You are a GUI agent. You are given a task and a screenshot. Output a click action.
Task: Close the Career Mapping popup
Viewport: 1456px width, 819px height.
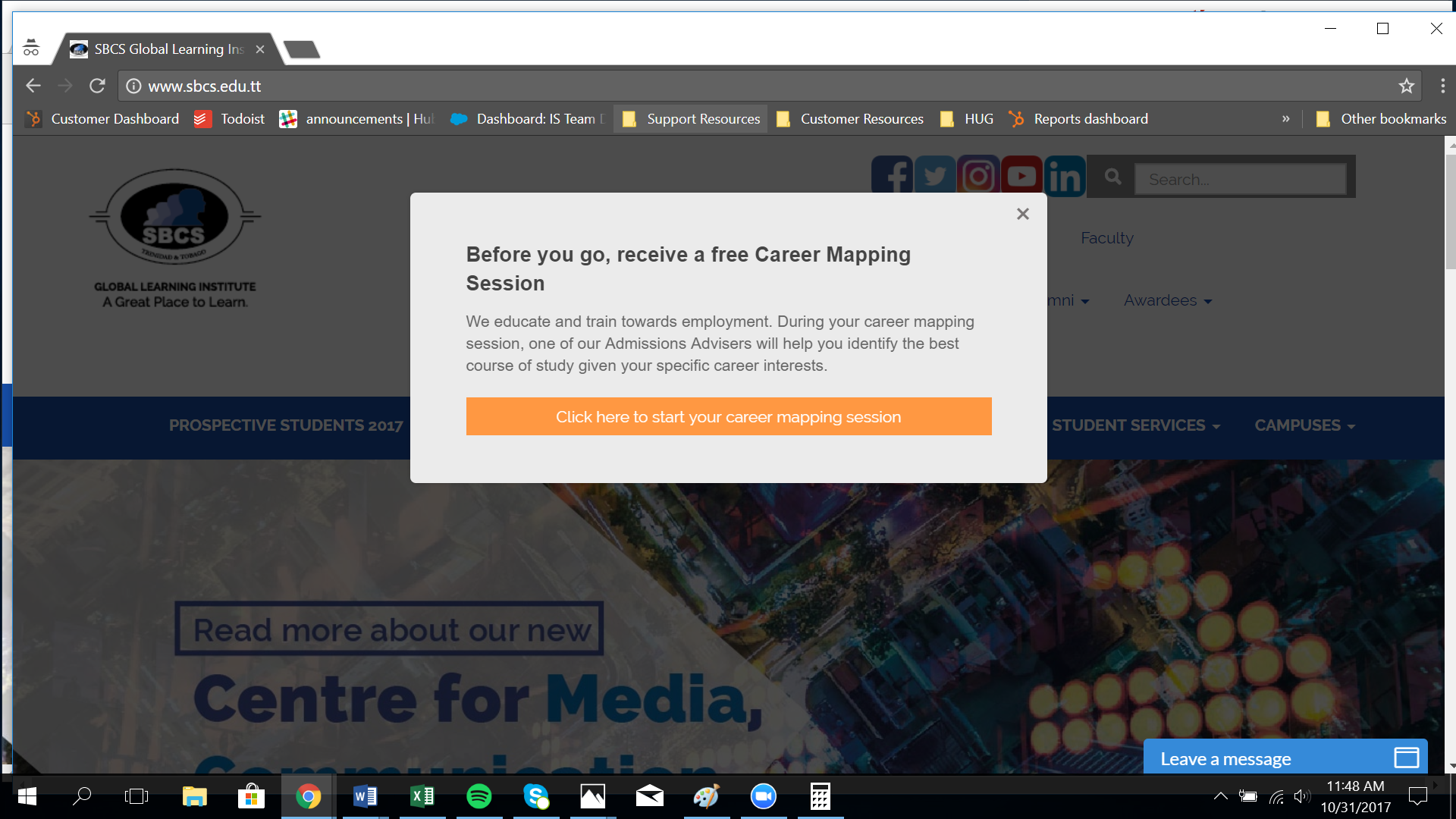(1022, 214)
